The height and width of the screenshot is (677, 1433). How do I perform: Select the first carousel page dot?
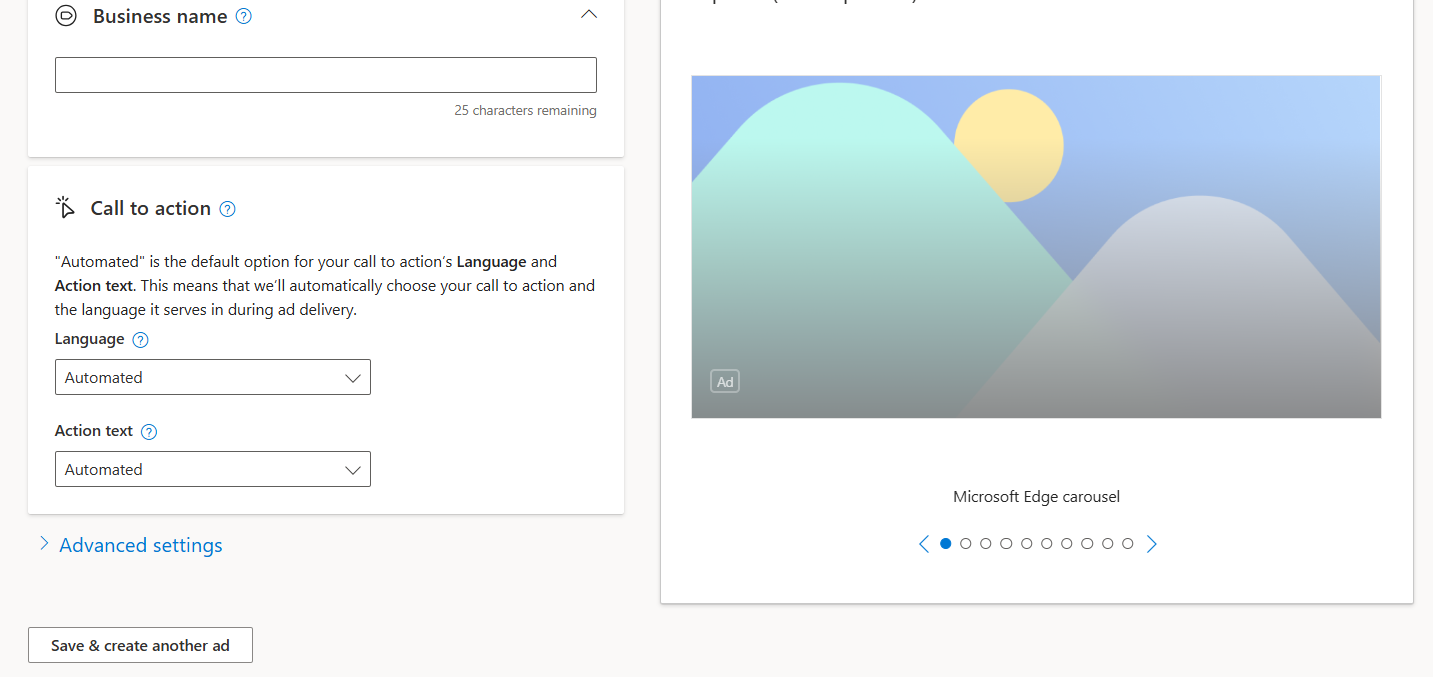(x=945, y=544)
